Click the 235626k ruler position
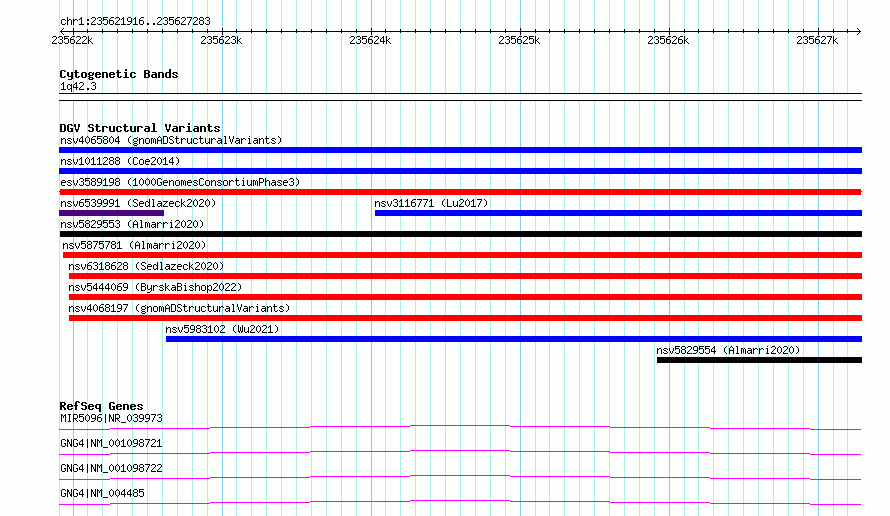 tap(668, 40)
